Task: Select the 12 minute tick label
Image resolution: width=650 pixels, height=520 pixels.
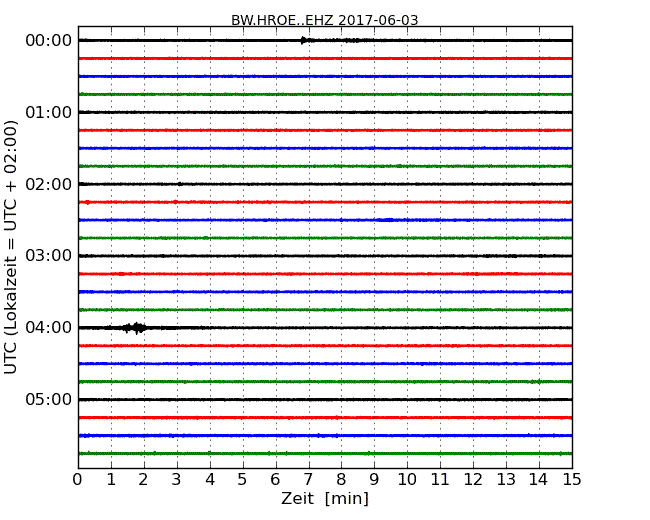Action: 473,479
